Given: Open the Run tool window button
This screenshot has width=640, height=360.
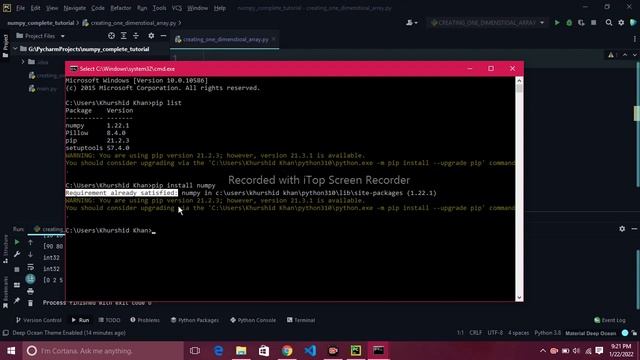Looking at the screenshot, I should [80, 320].
